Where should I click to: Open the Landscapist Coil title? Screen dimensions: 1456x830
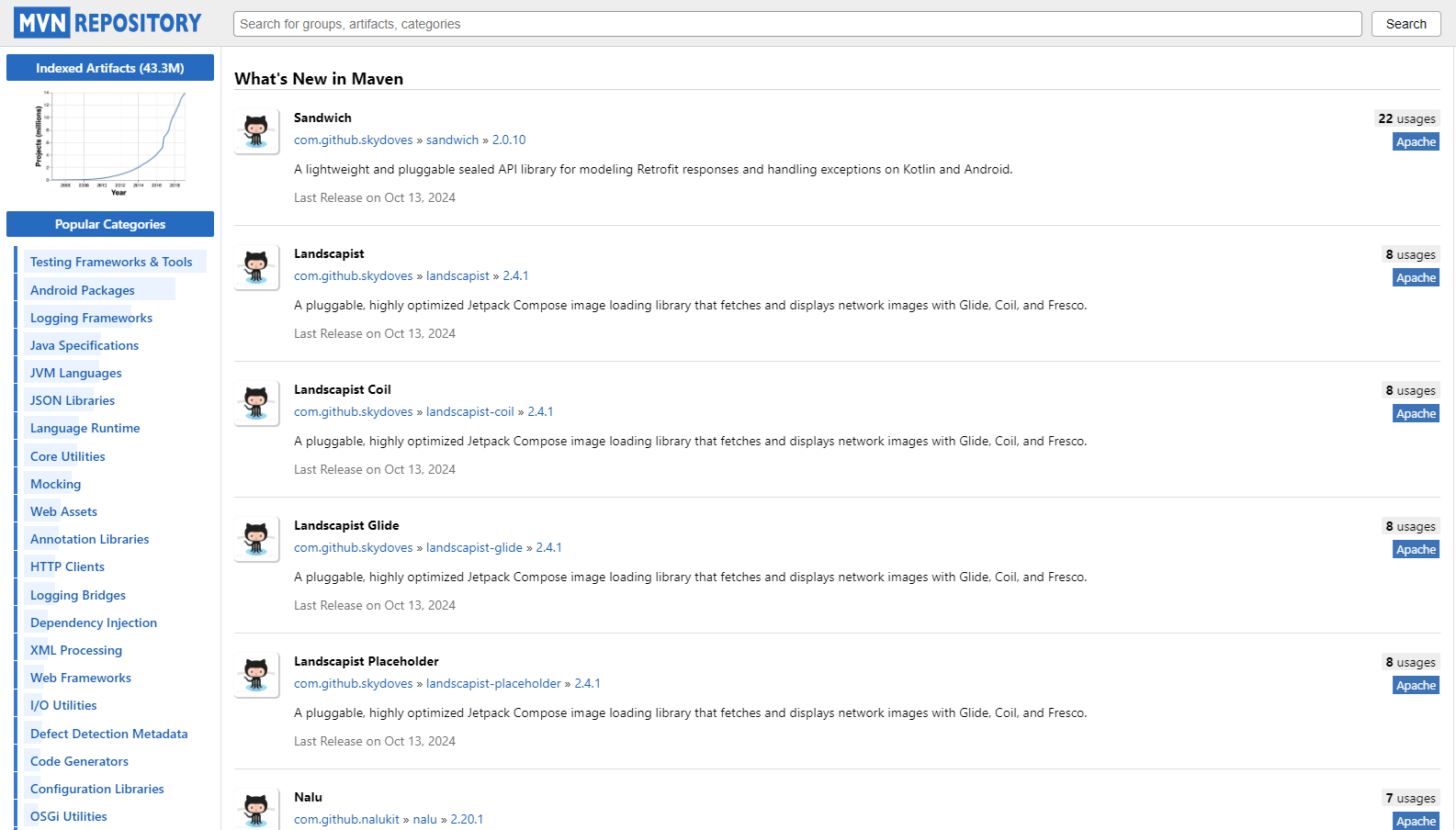(x=343, y=389)
